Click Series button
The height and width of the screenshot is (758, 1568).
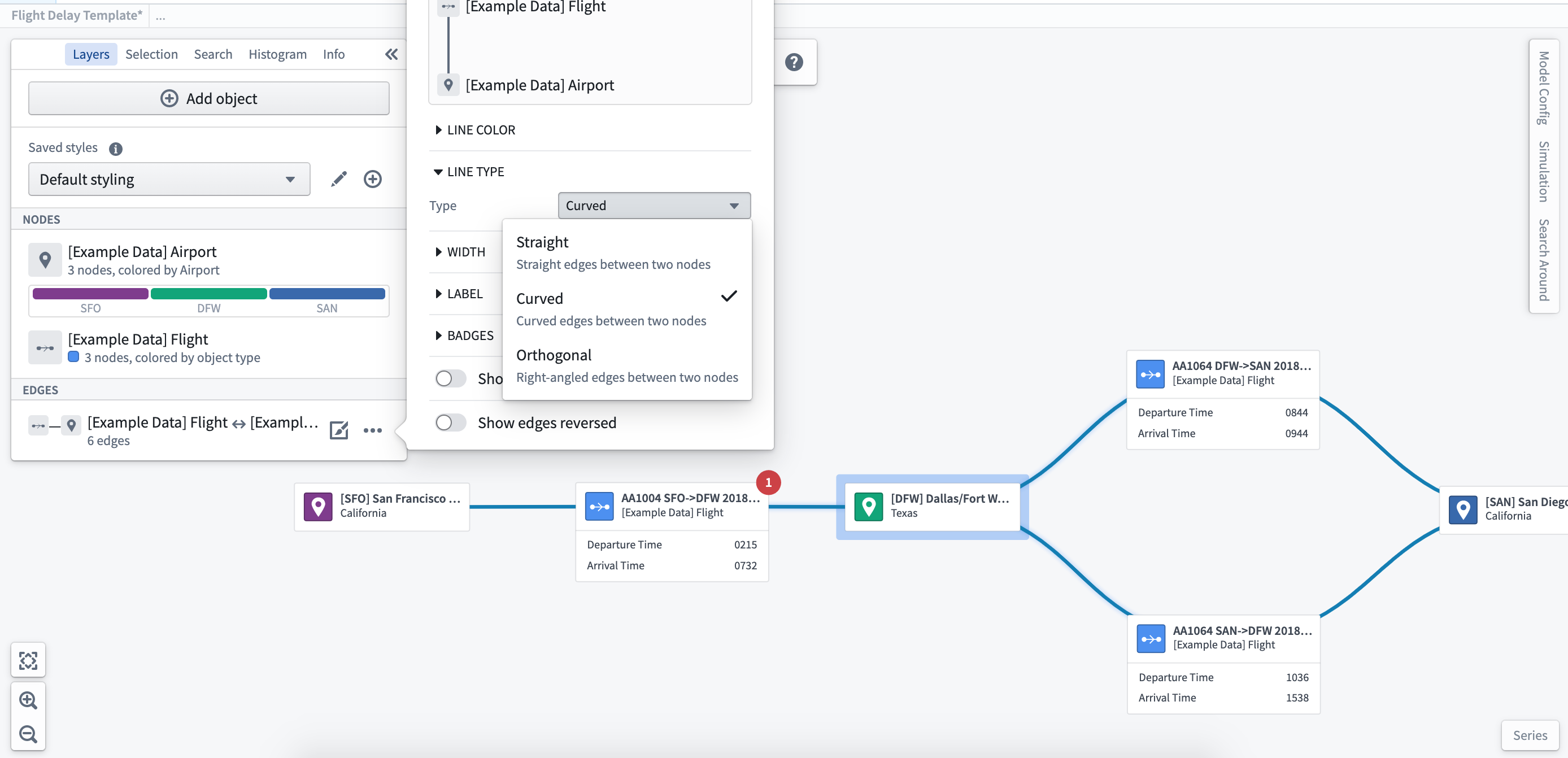[x=1530, y=735]
